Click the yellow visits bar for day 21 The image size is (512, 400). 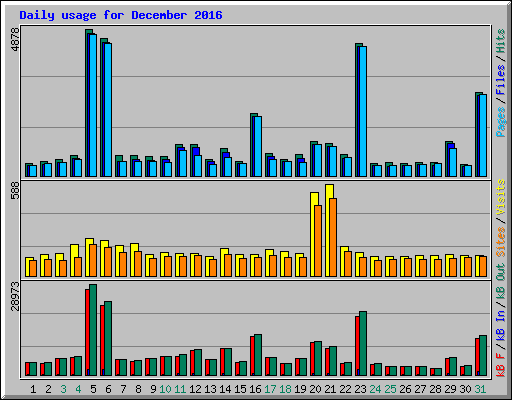(328, 230)
